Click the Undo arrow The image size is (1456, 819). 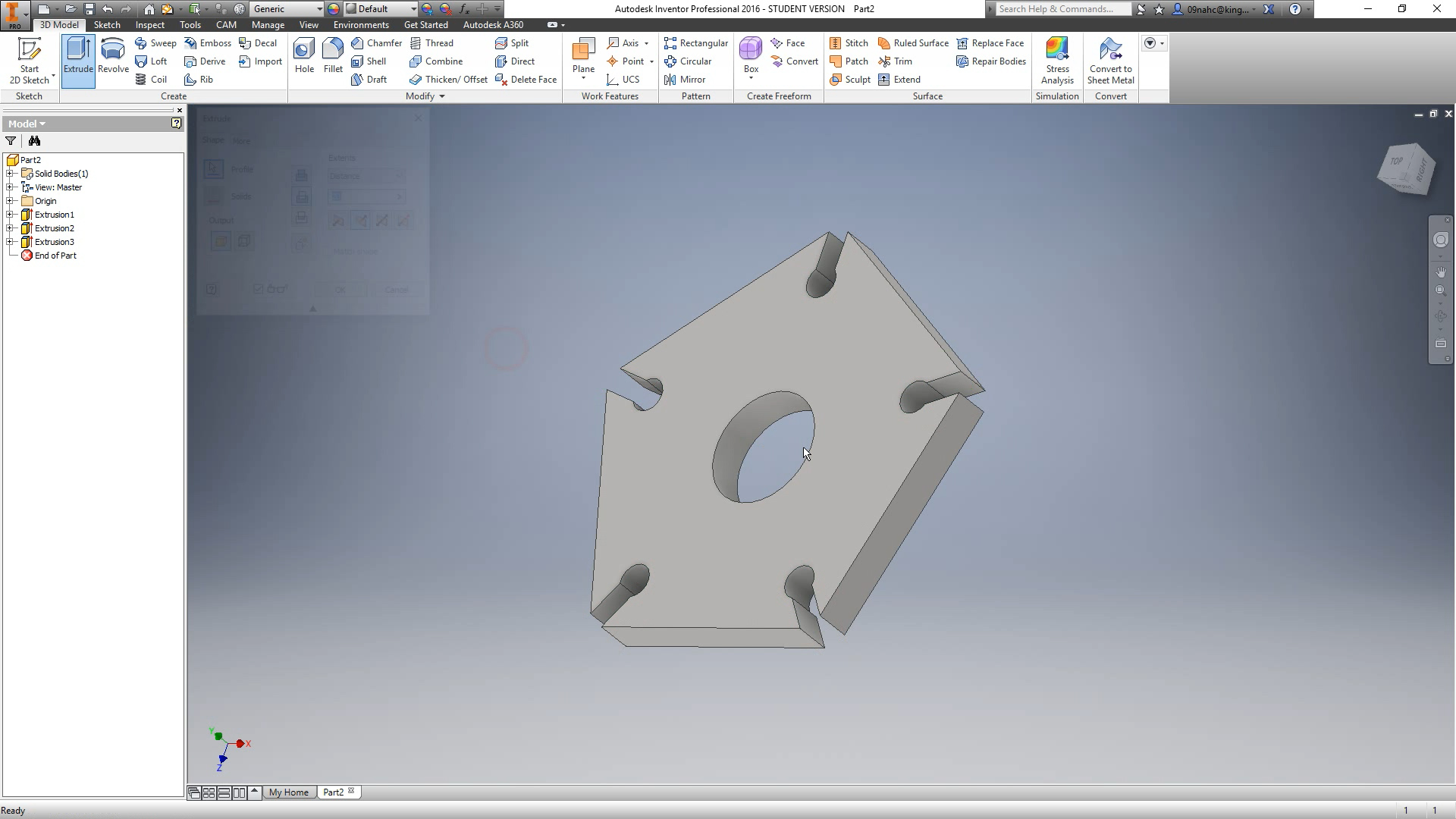(x=107, y=9)
